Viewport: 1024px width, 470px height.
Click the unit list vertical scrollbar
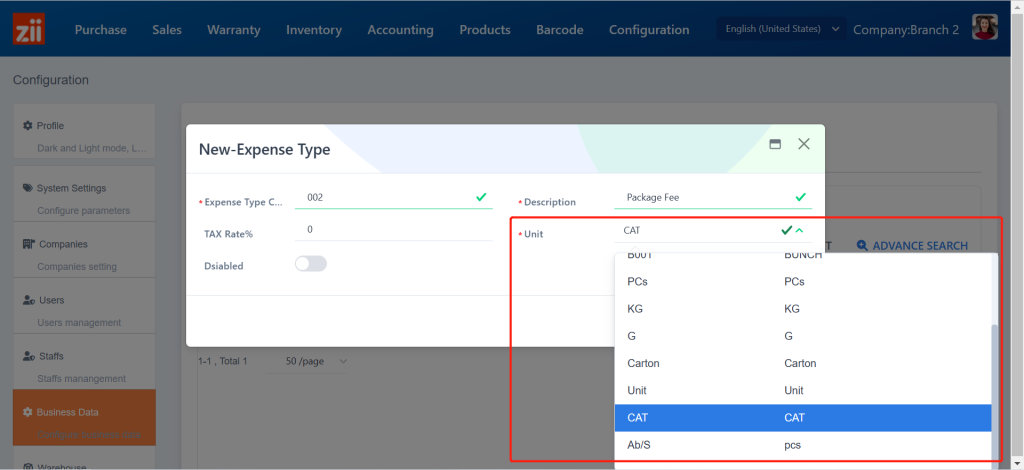coord(993,390)
